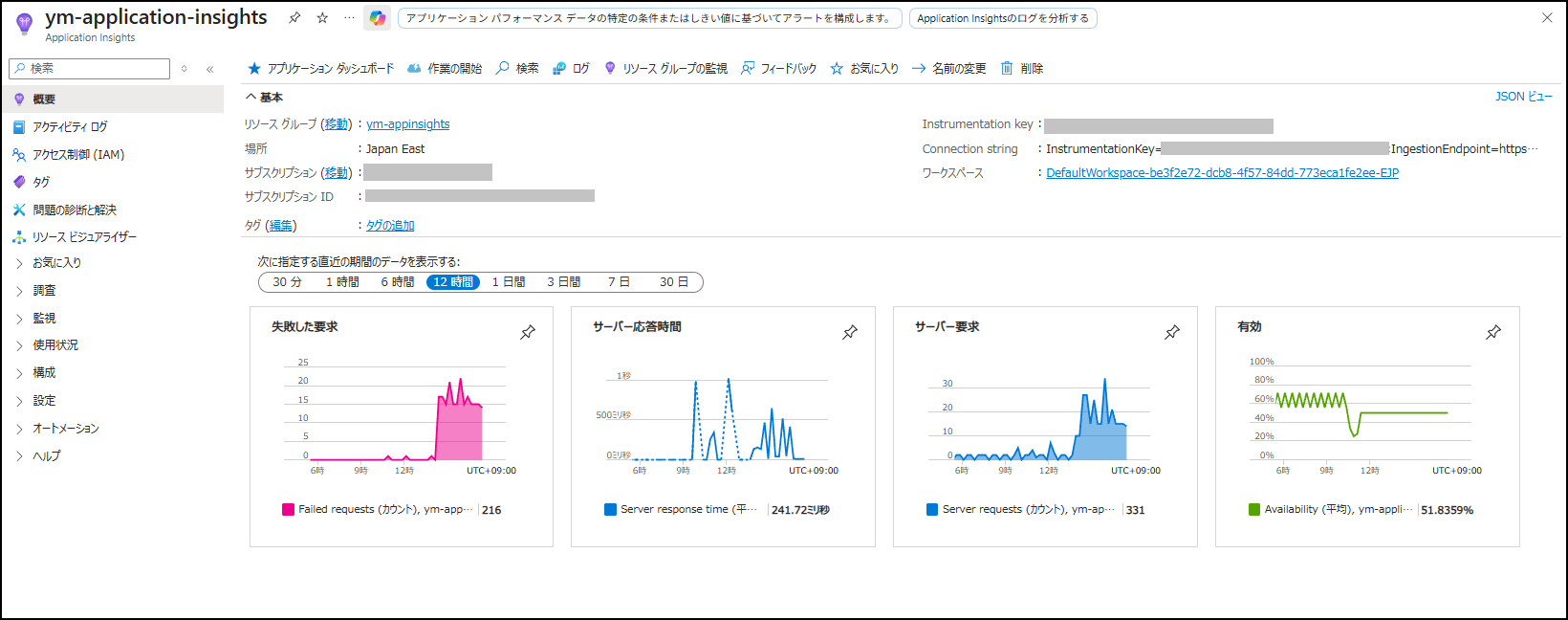Select 30 日 time range

[674, 282]
